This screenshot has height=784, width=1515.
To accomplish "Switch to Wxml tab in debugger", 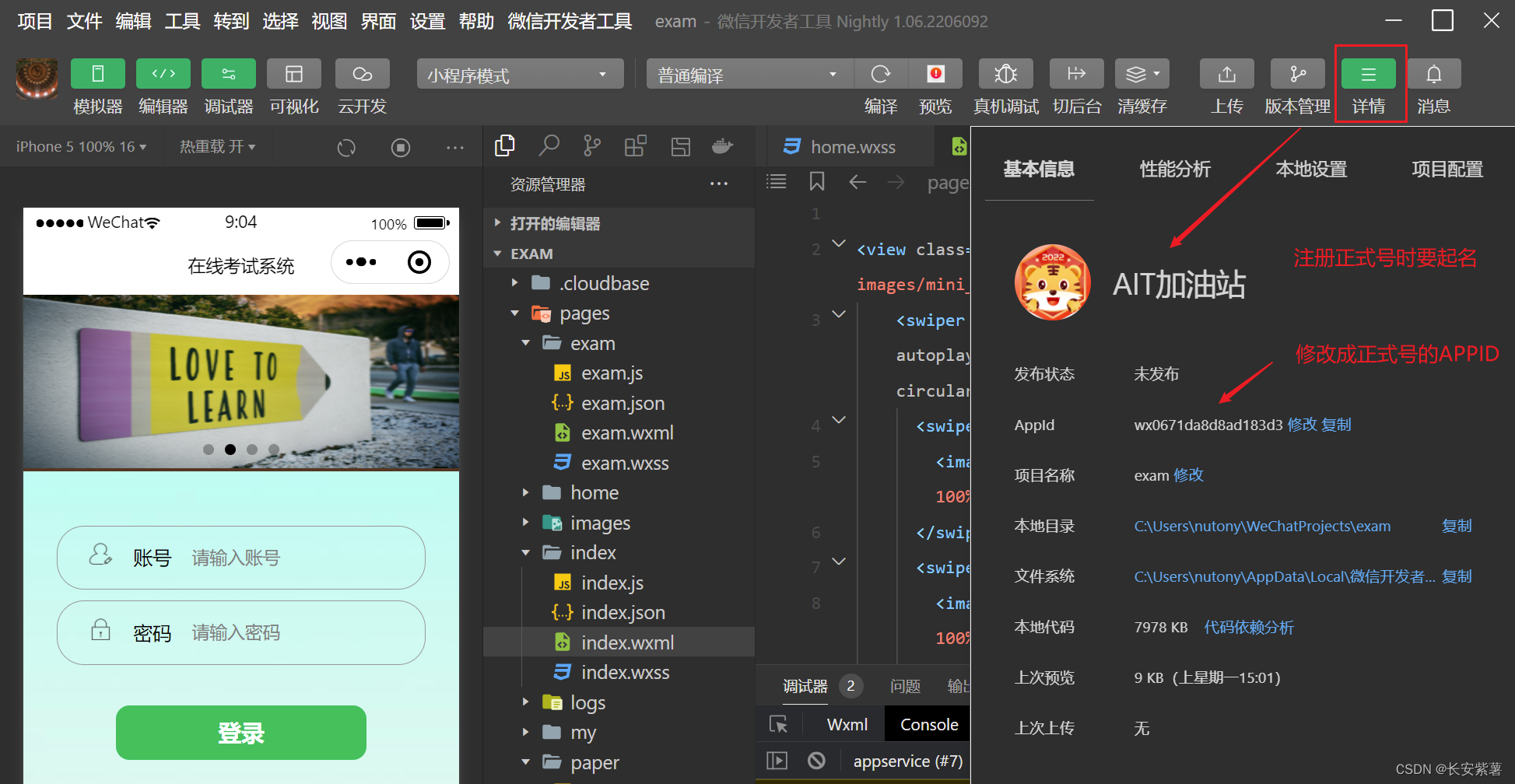I will pyautogui.click(x=847, y=724).
